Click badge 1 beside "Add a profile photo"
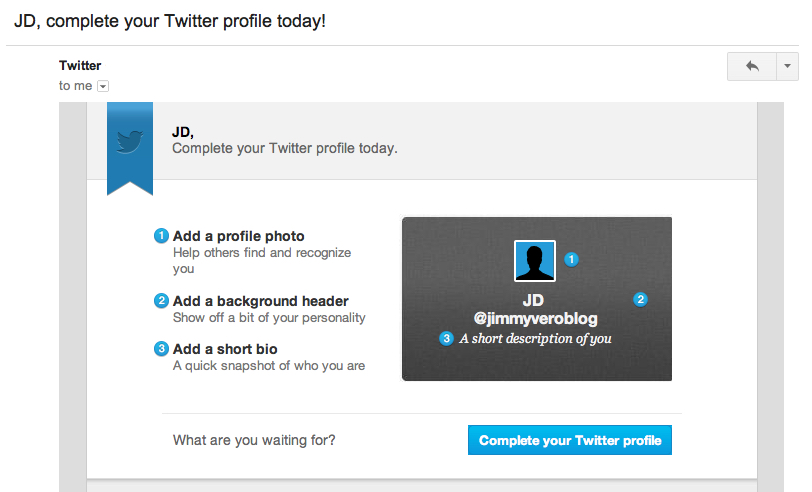The width and height of the screenshot is (812, 492). tap(161, 236)
